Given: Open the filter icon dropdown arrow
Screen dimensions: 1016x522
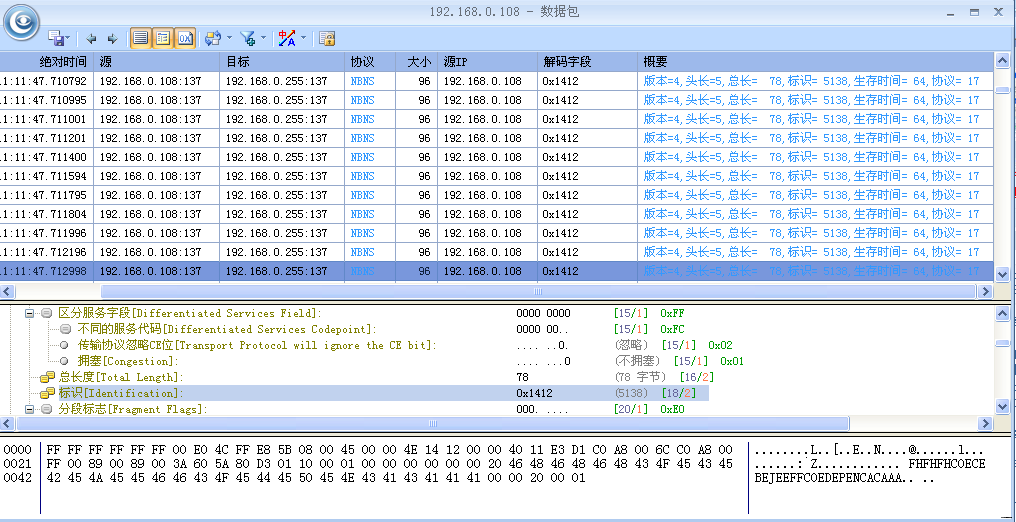Looking at the screenshot, I should pos(264,39).
